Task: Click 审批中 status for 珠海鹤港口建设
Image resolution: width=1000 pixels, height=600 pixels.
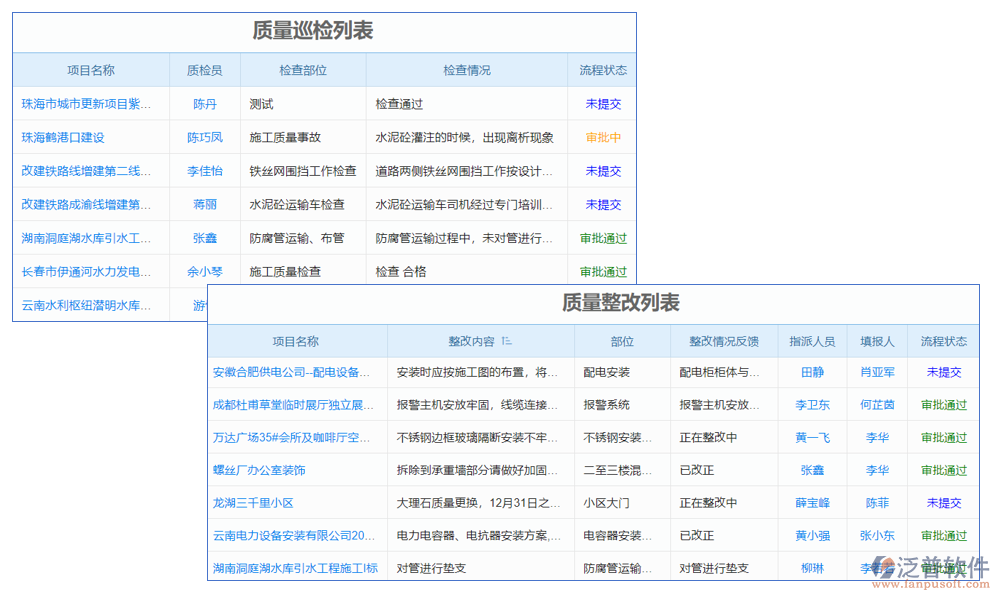Action: coord(603,137)
